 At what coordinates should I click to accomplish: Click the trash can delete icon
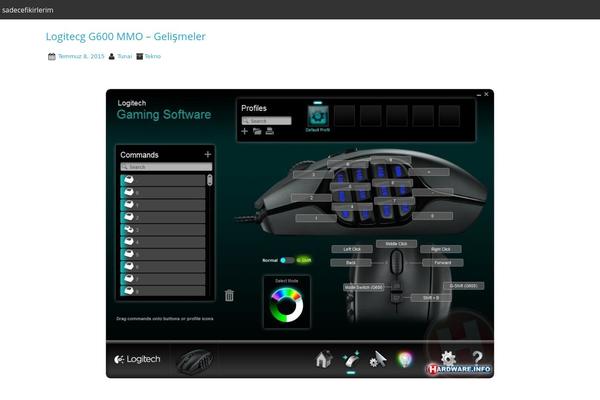click(x=229, y=295)
